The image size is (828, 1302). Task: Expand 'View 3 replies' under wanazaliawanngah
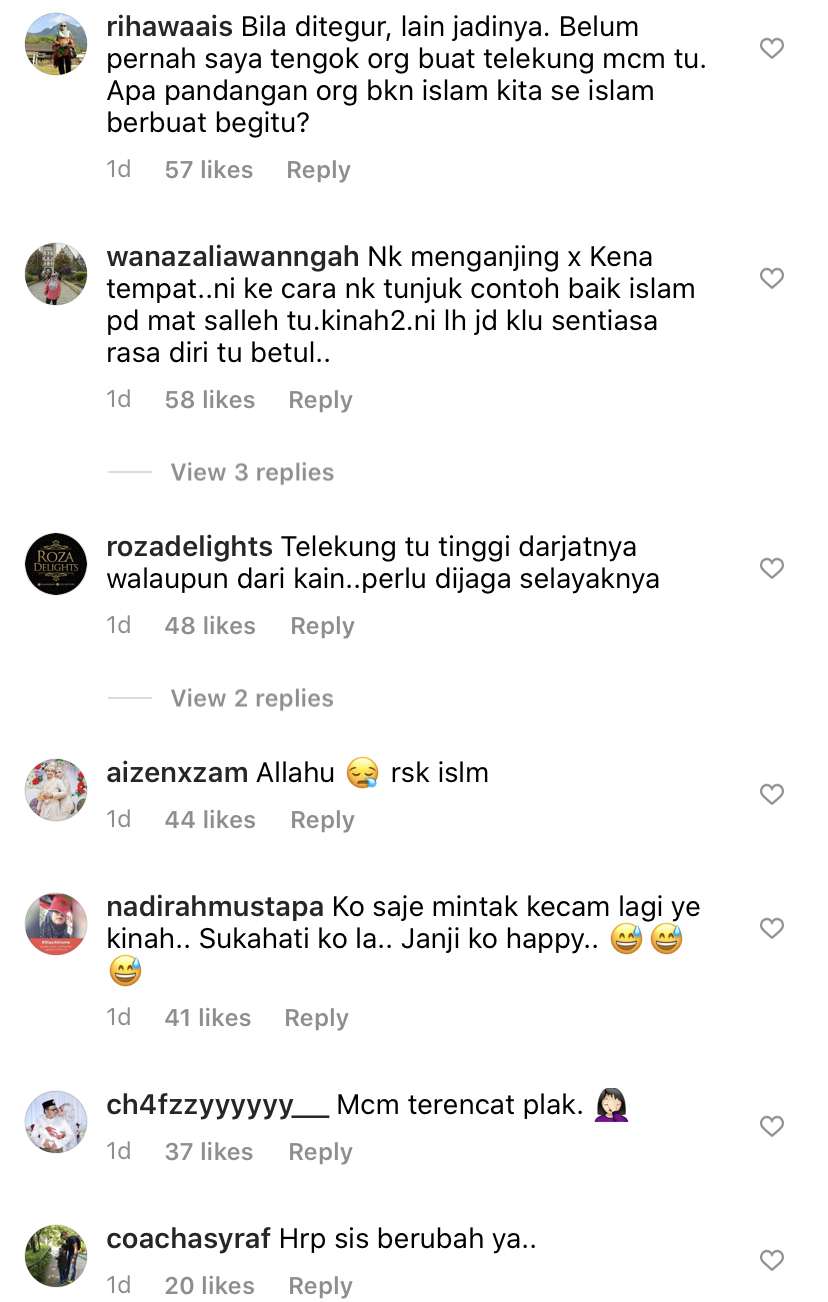[252, 472]
